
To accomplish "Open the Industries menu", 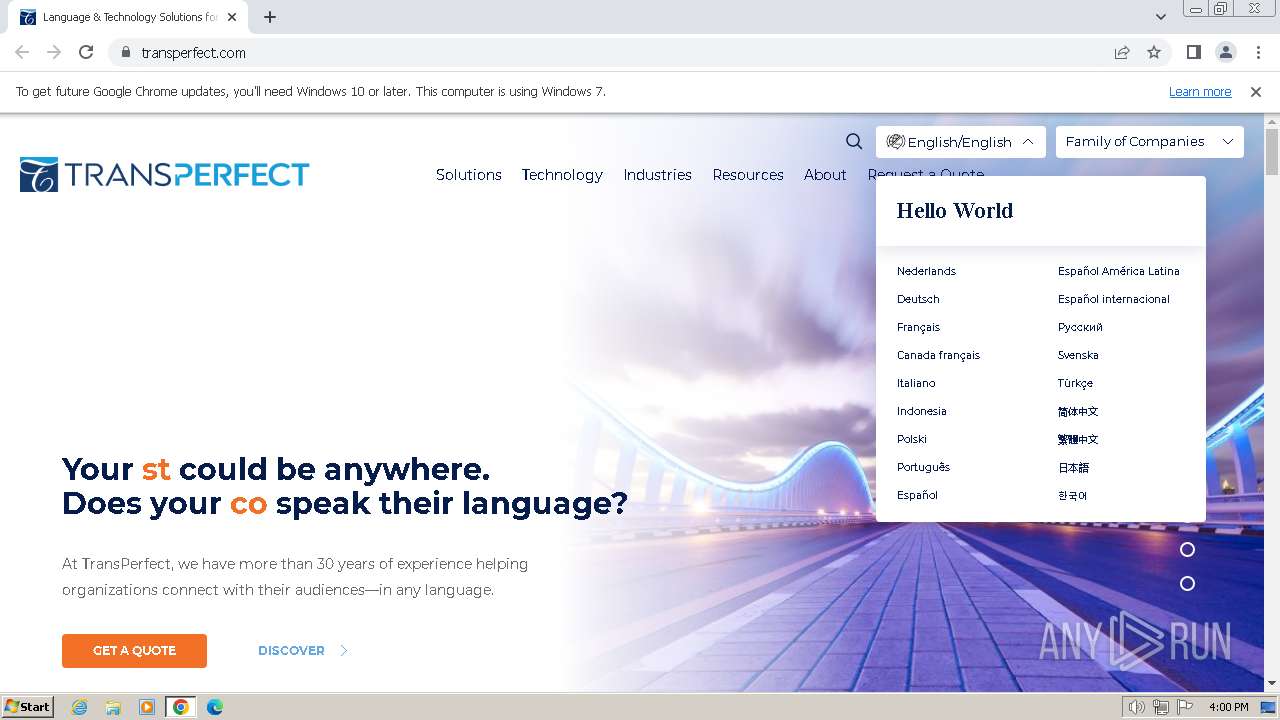I will pyautogui.click(x=657, y=175).
